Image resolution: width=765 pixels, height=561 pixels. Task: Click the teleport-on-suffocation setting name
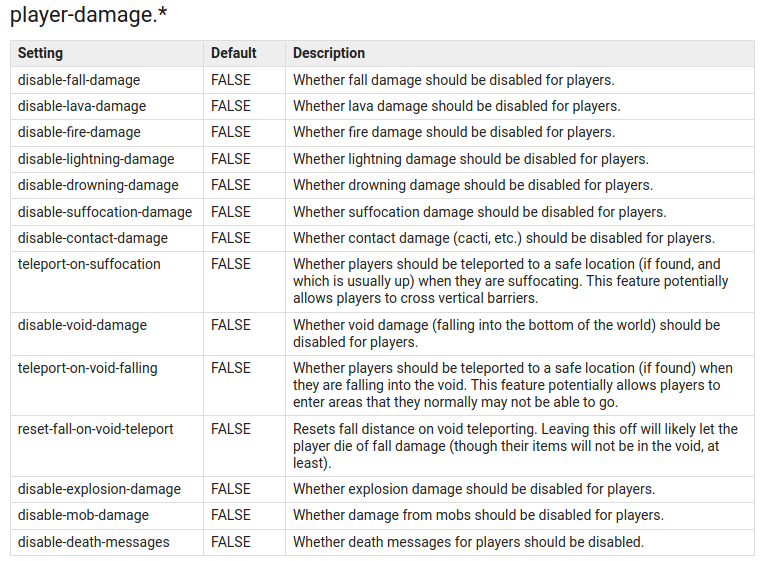pyautogui.click(x=89, y=264)
